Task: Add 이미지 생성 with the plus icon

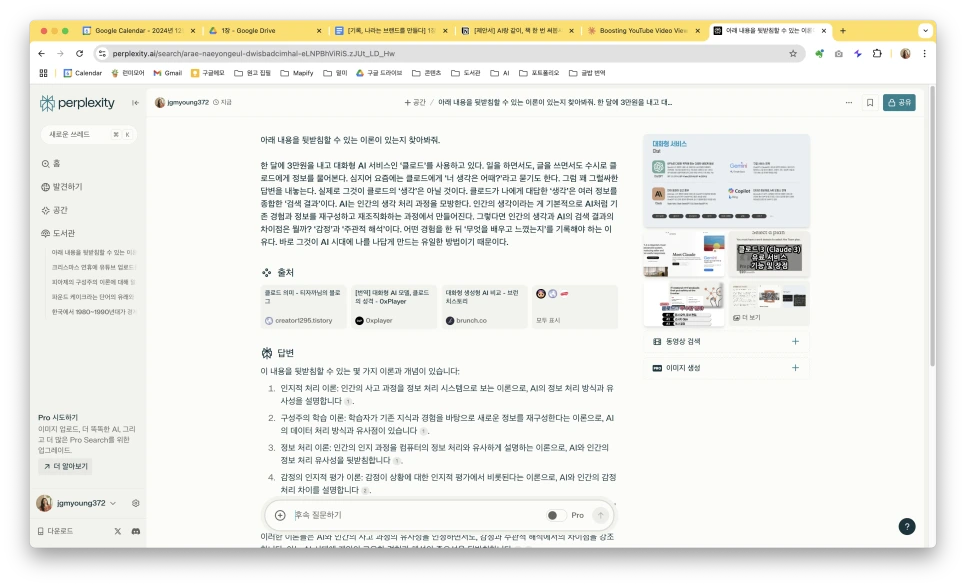Action: pyautogui.click(x=795, y=367)
